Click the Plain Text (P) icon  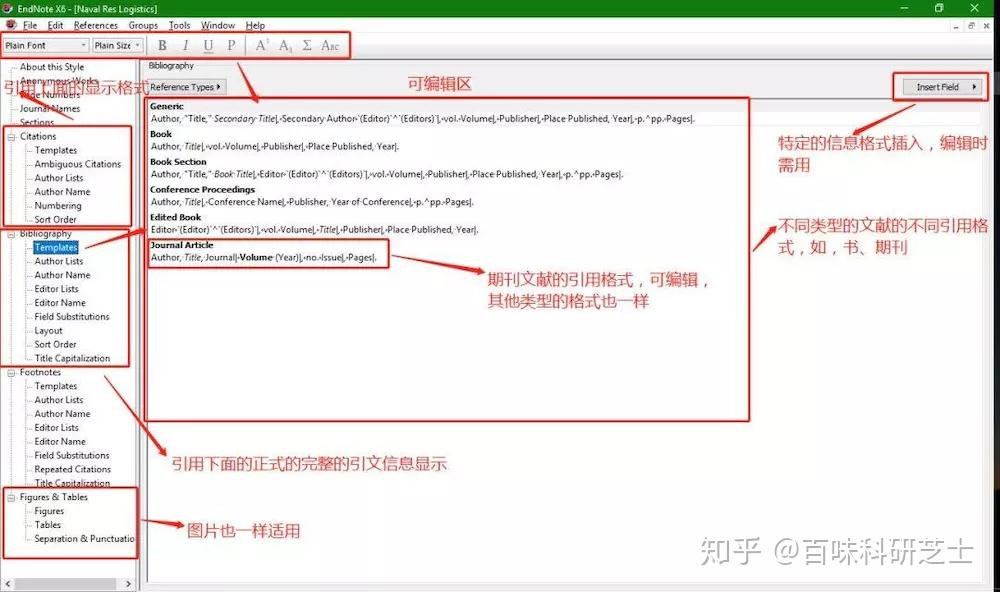point(231,45)
